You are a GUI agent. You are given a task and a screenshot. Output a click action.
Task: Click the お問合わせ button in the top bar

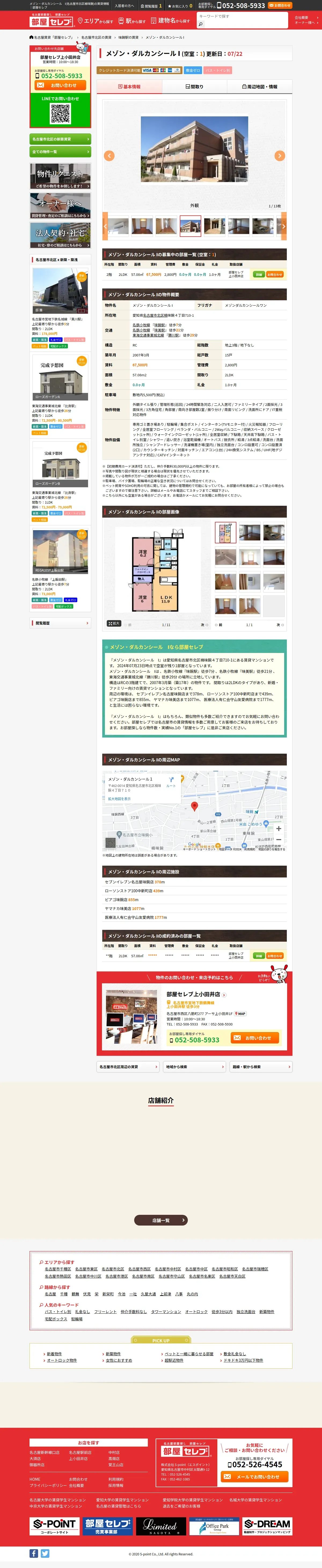click(x=280, y=5)
